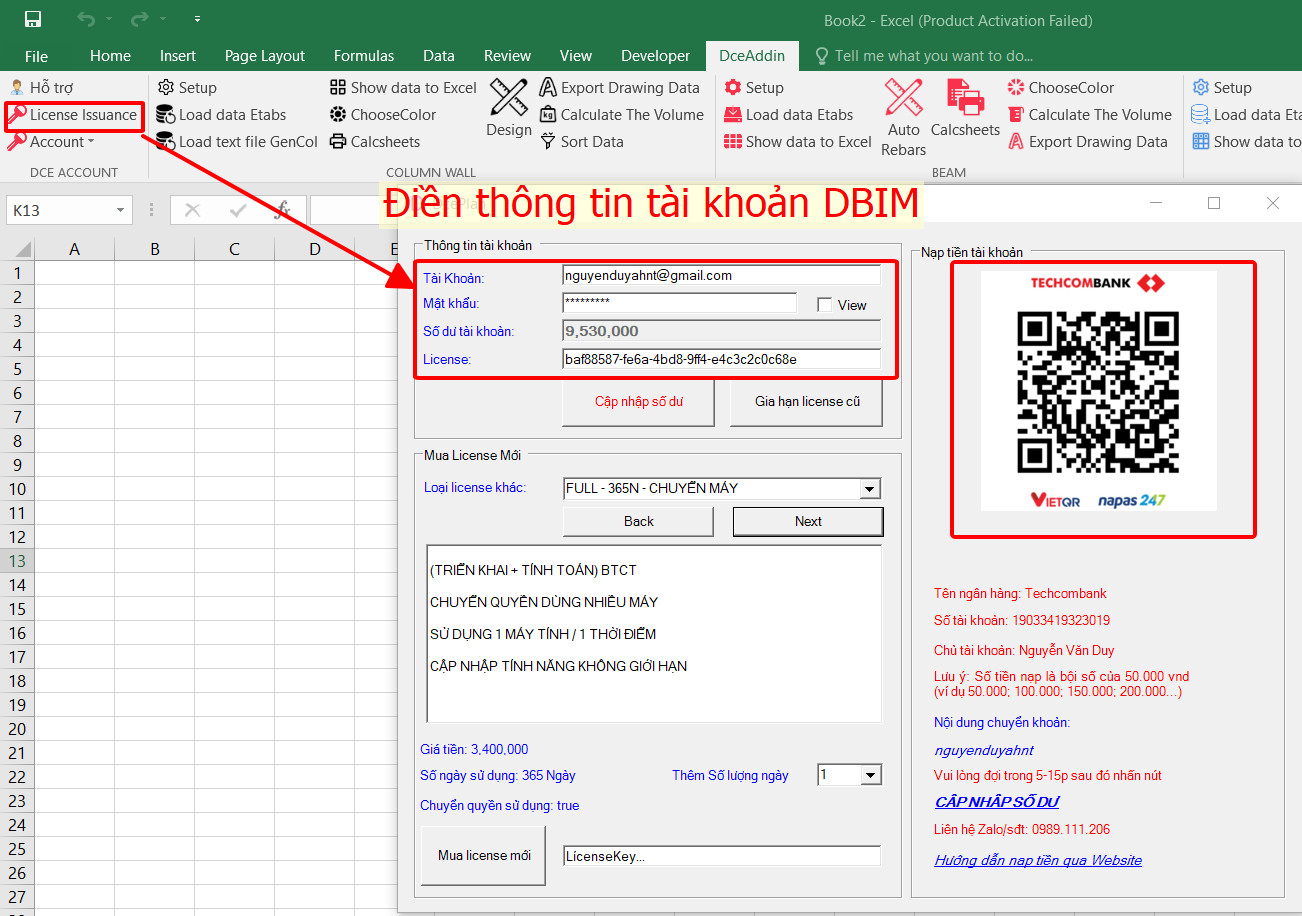Open License Issuance in DCE Account
This screenshot has width=1302, height=916.
73,115
